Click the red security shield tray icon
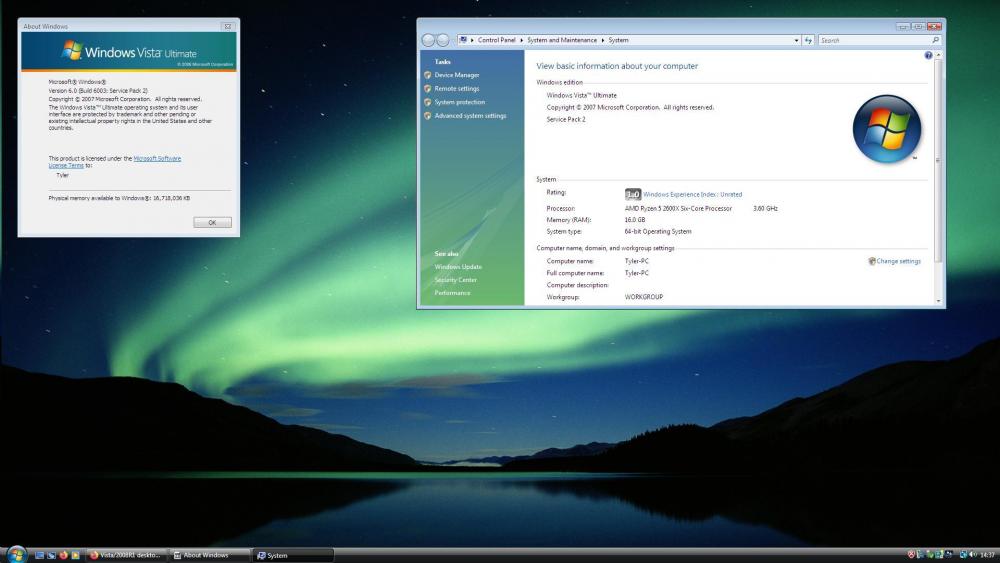This screenshot has width=1000, height=563. (x=911, y=555)
